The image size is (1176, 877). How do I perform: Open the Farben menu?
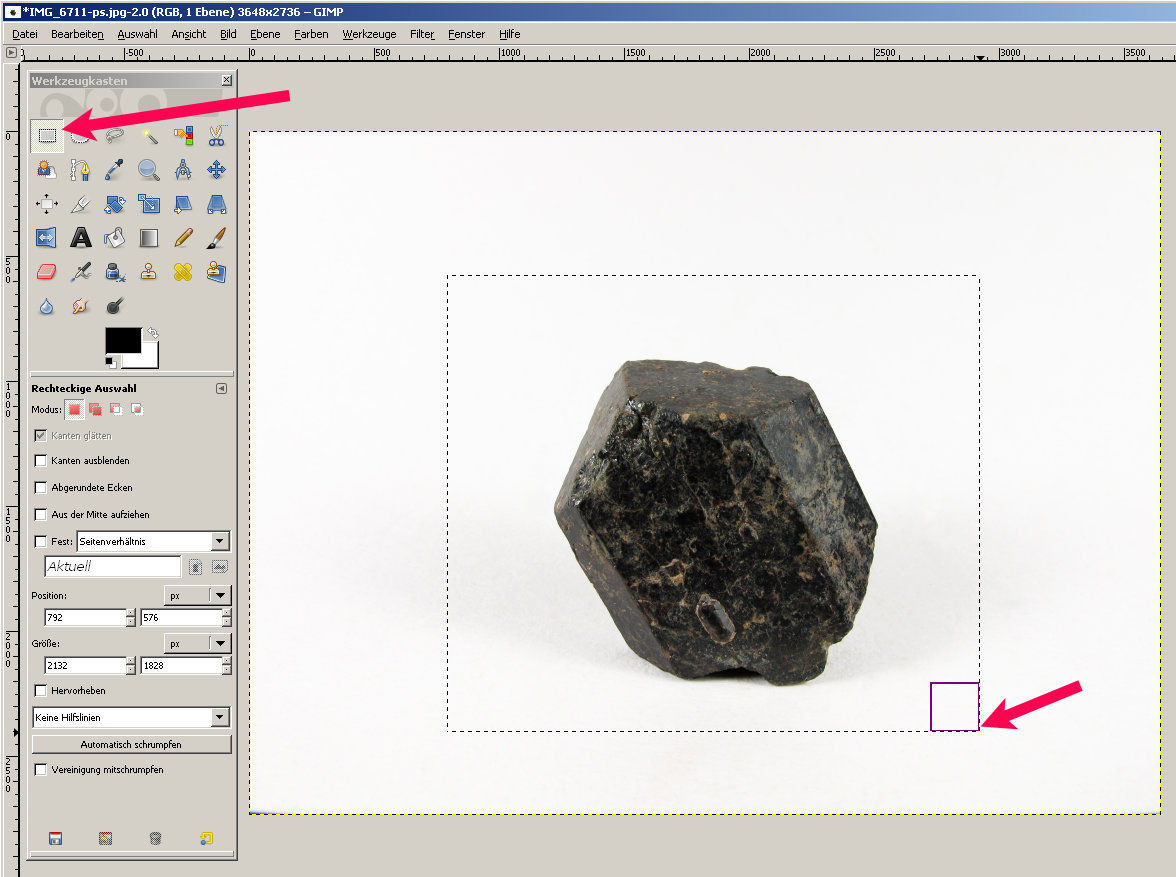pos(311,34)
